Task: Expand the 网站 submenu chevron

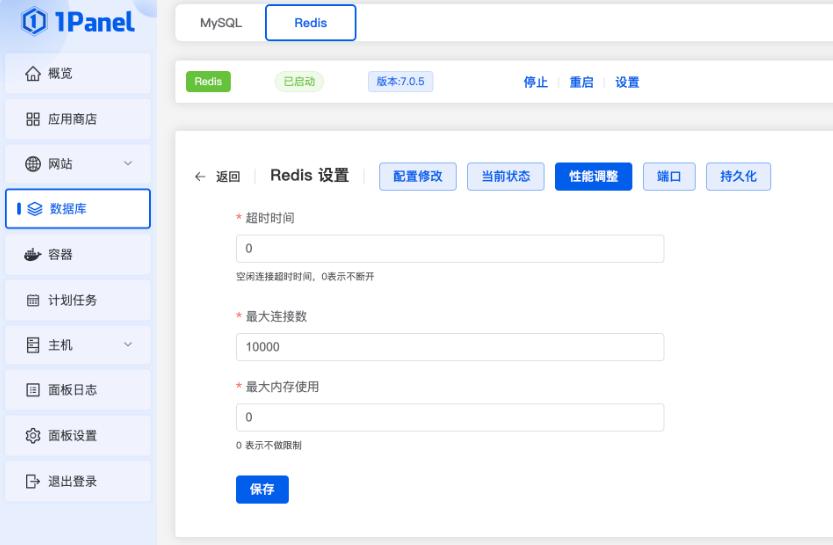Action: pos(127,163)
